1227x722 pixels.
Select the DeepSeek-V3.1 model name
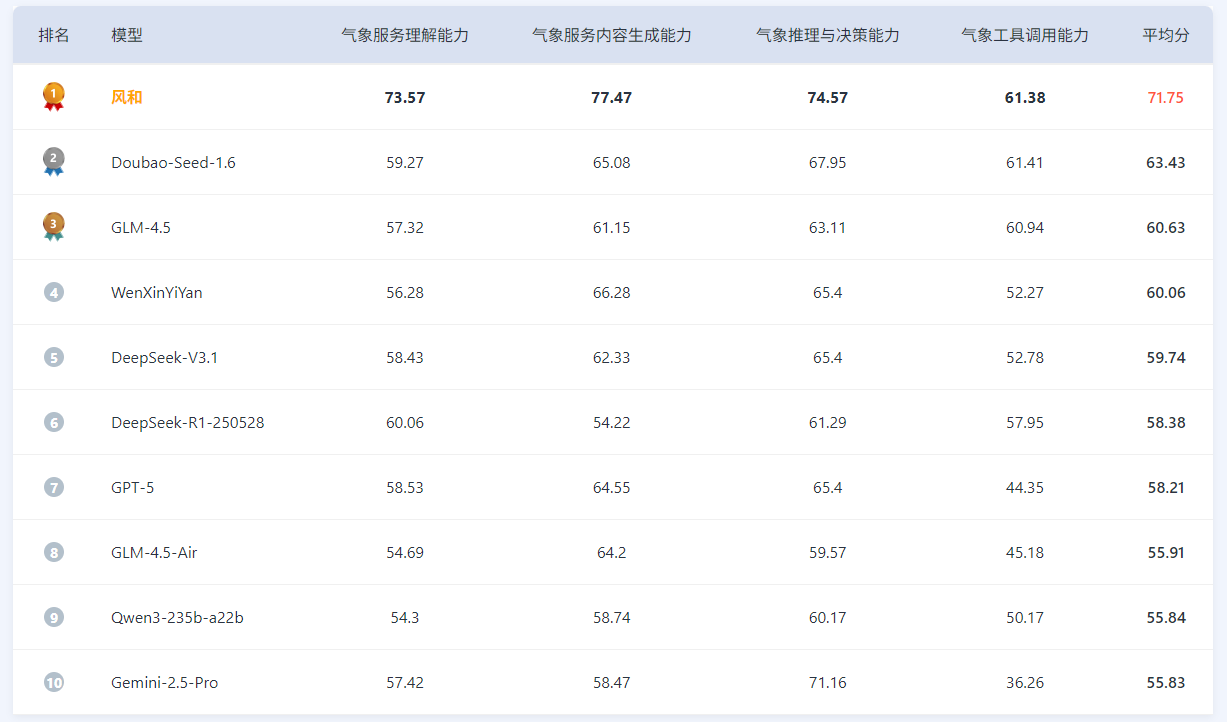tap(164, 357)
